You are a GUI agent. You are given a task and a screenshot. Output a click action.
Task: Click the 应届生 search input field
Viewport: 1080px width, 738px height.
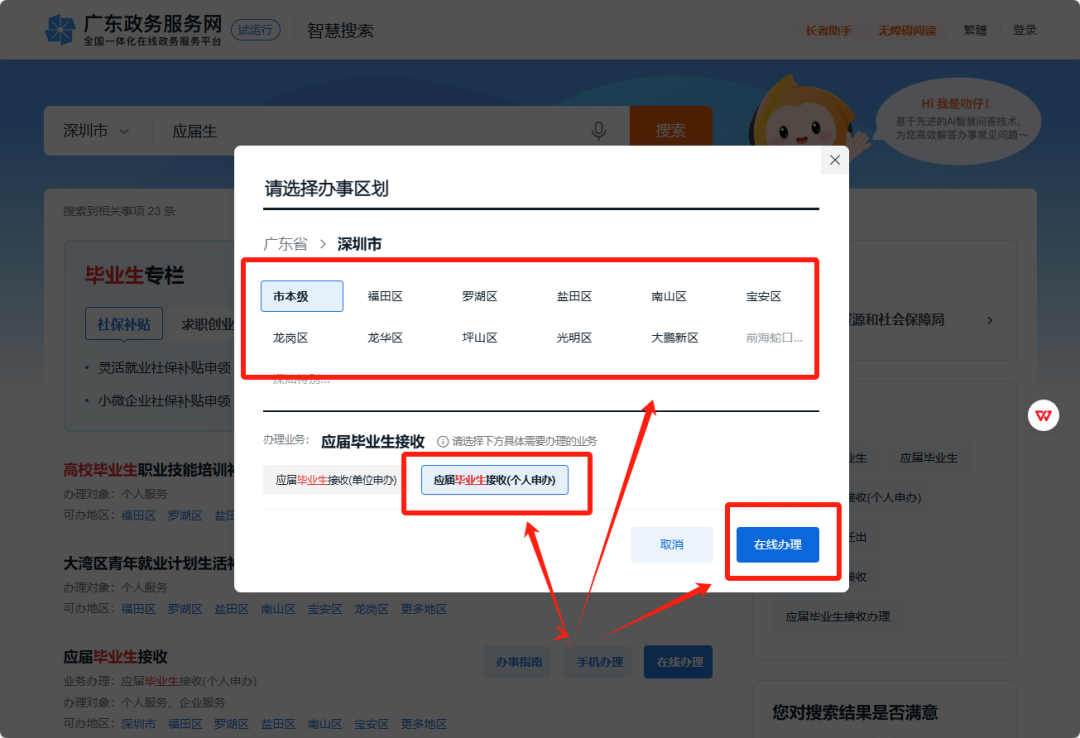pos(370,131)
